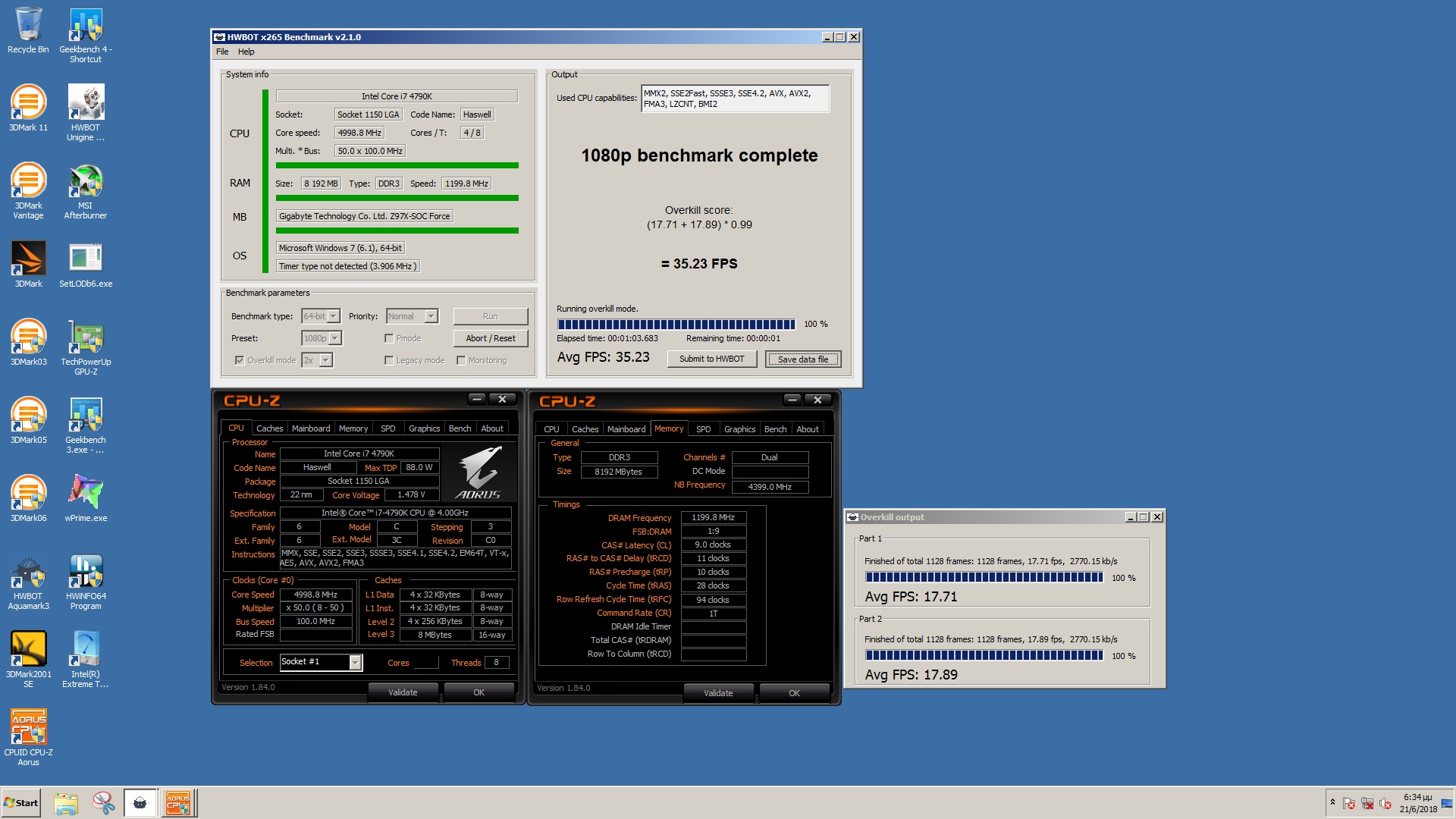Screen dimensions: 1456x819
Task: Open TechPowerUp GPU-Z icon
Action: coord(86,347)
